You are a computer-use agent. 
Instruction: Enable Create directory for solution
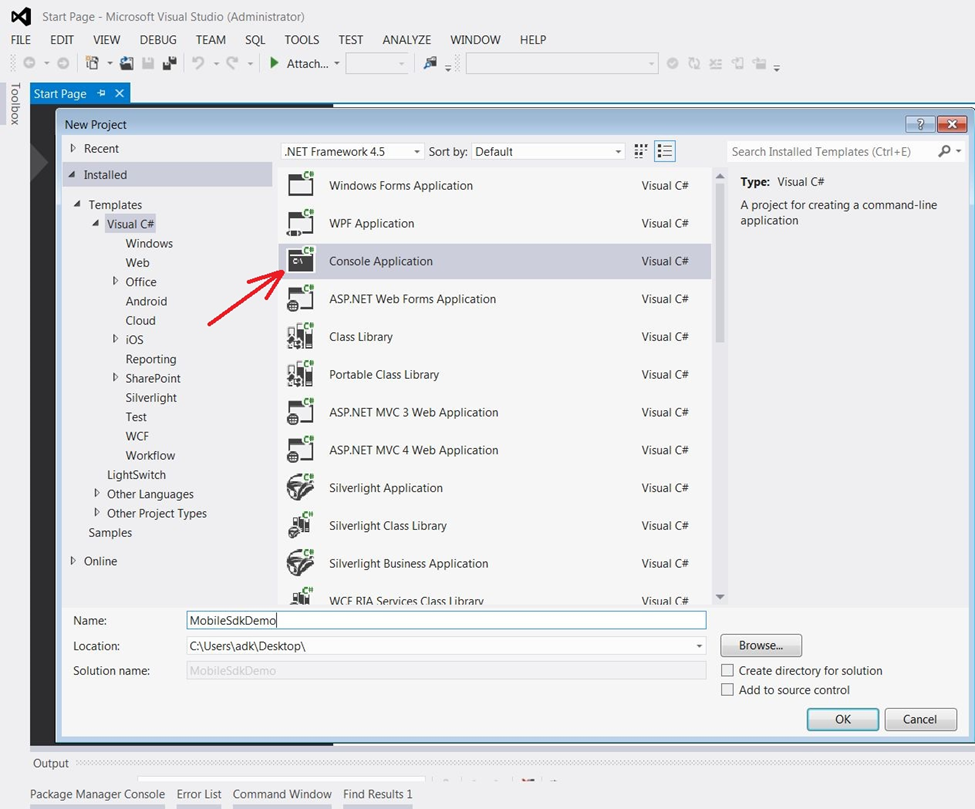(x=727, y=670)
